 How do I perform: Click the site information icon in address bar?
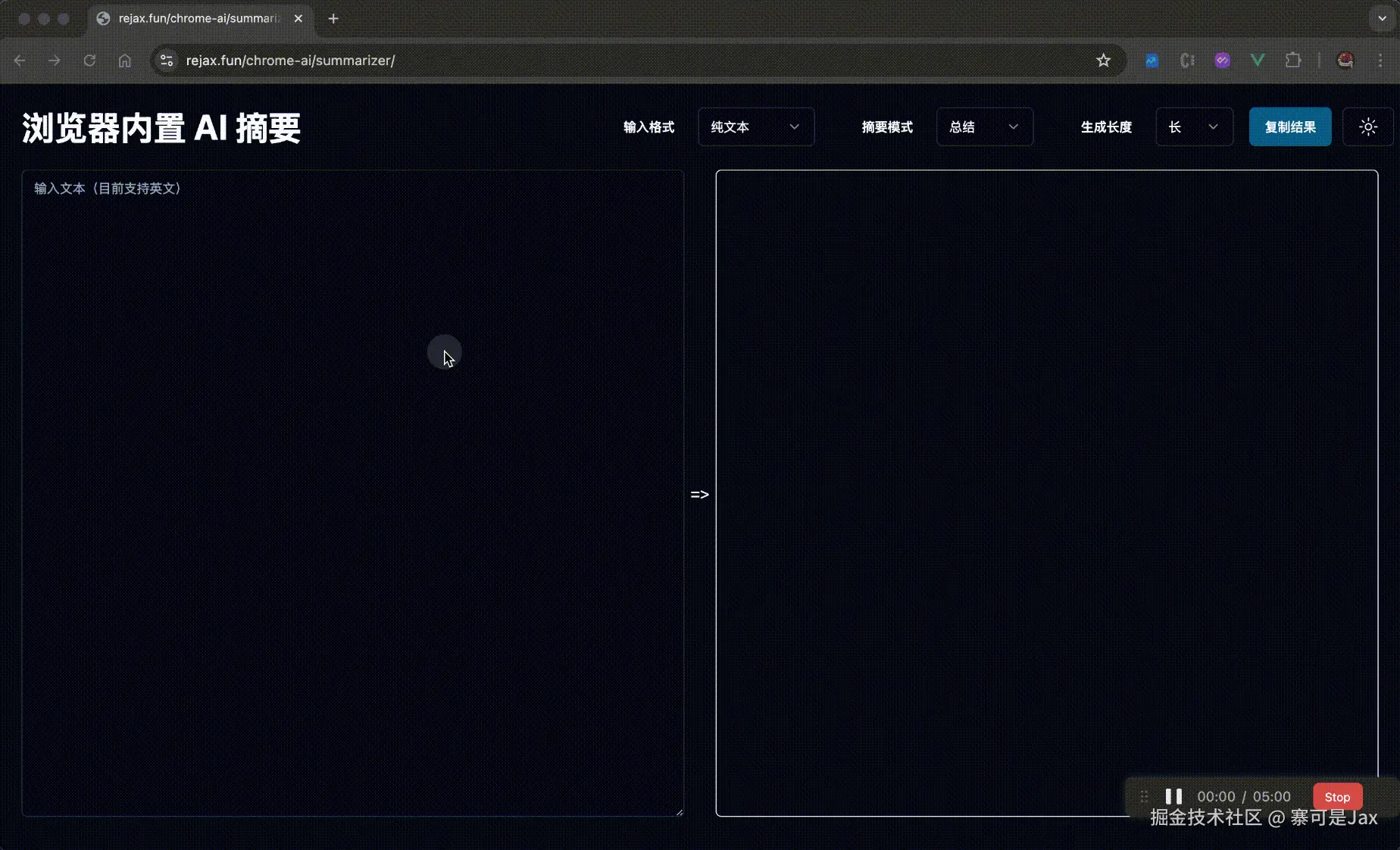coord(166,61)
